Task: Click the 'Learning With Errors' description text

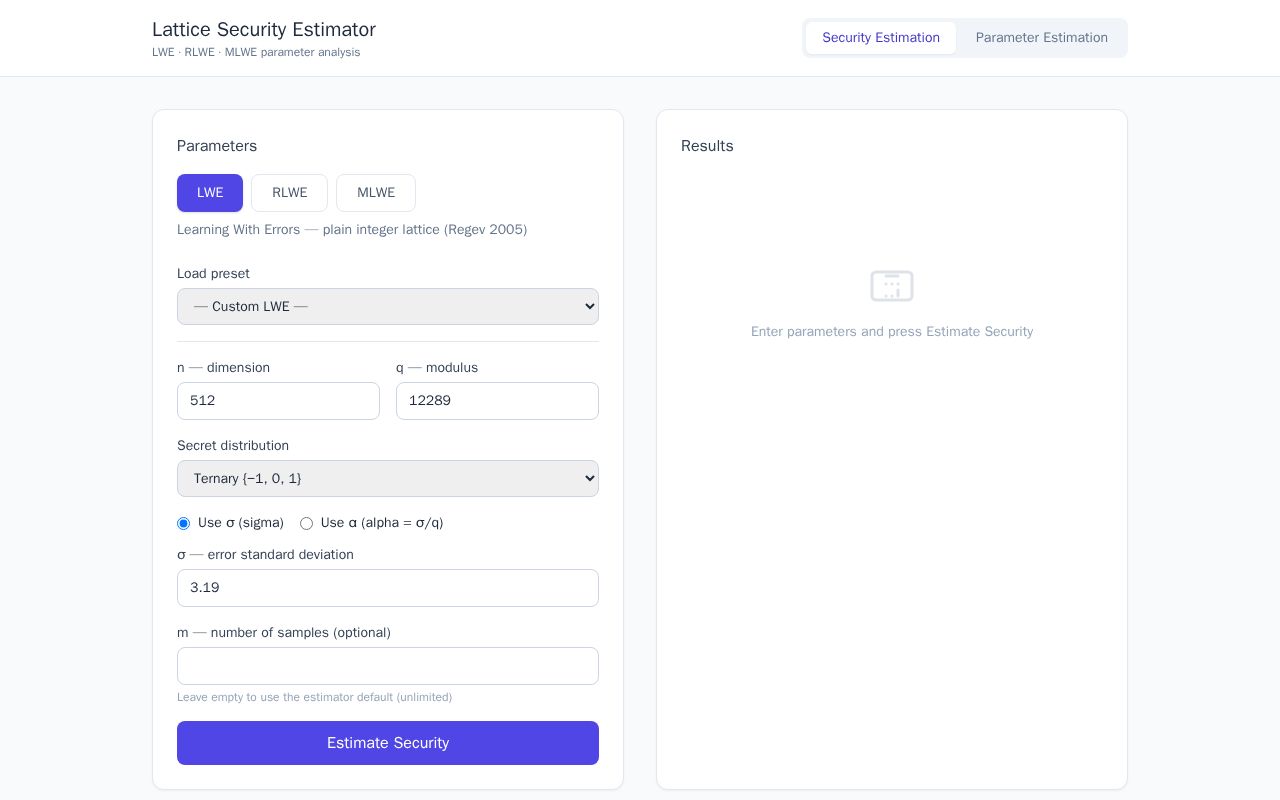Action: 352,230
